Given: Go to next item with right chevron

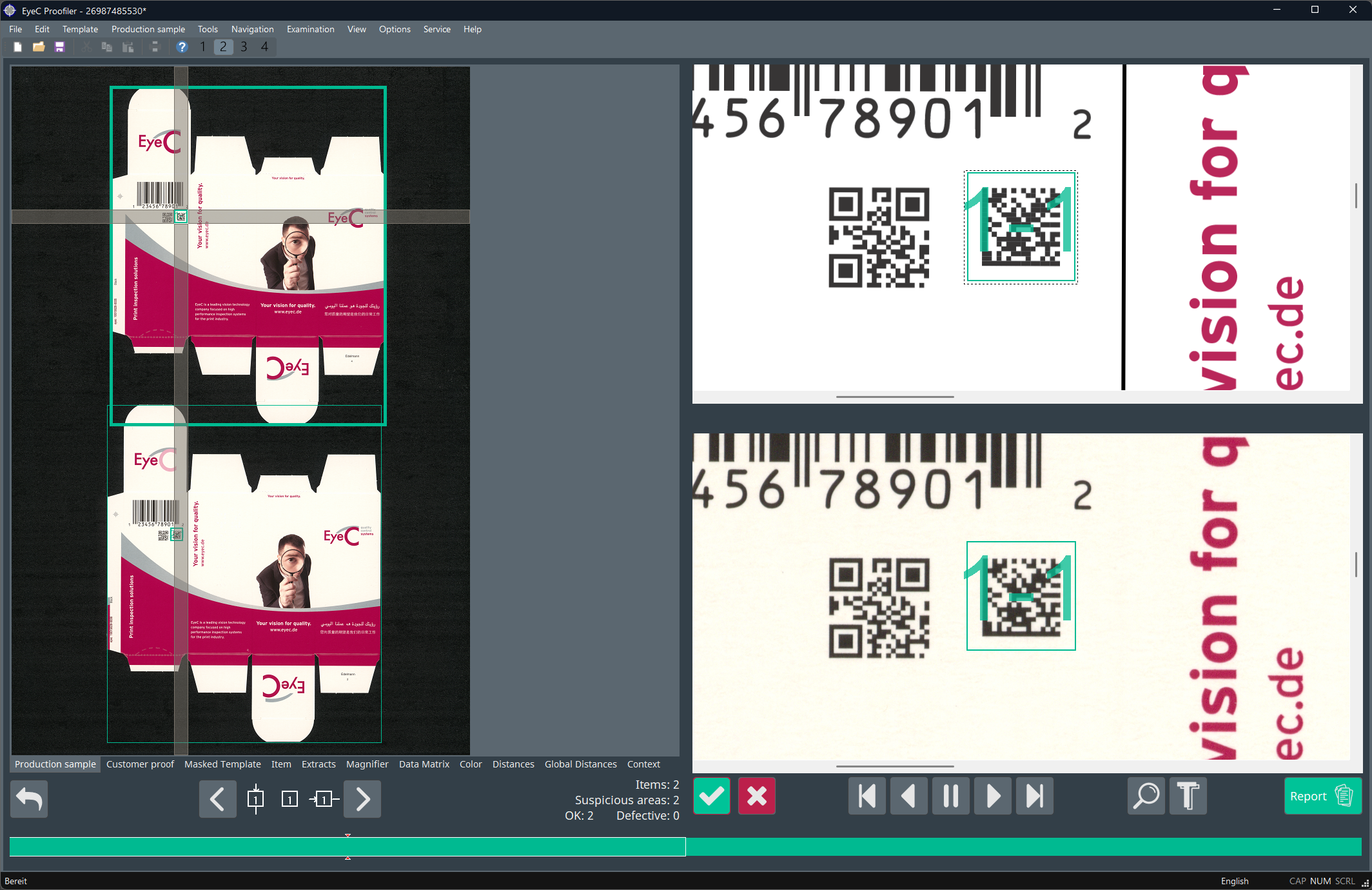Looking at the screenshot, I should 362,799.
